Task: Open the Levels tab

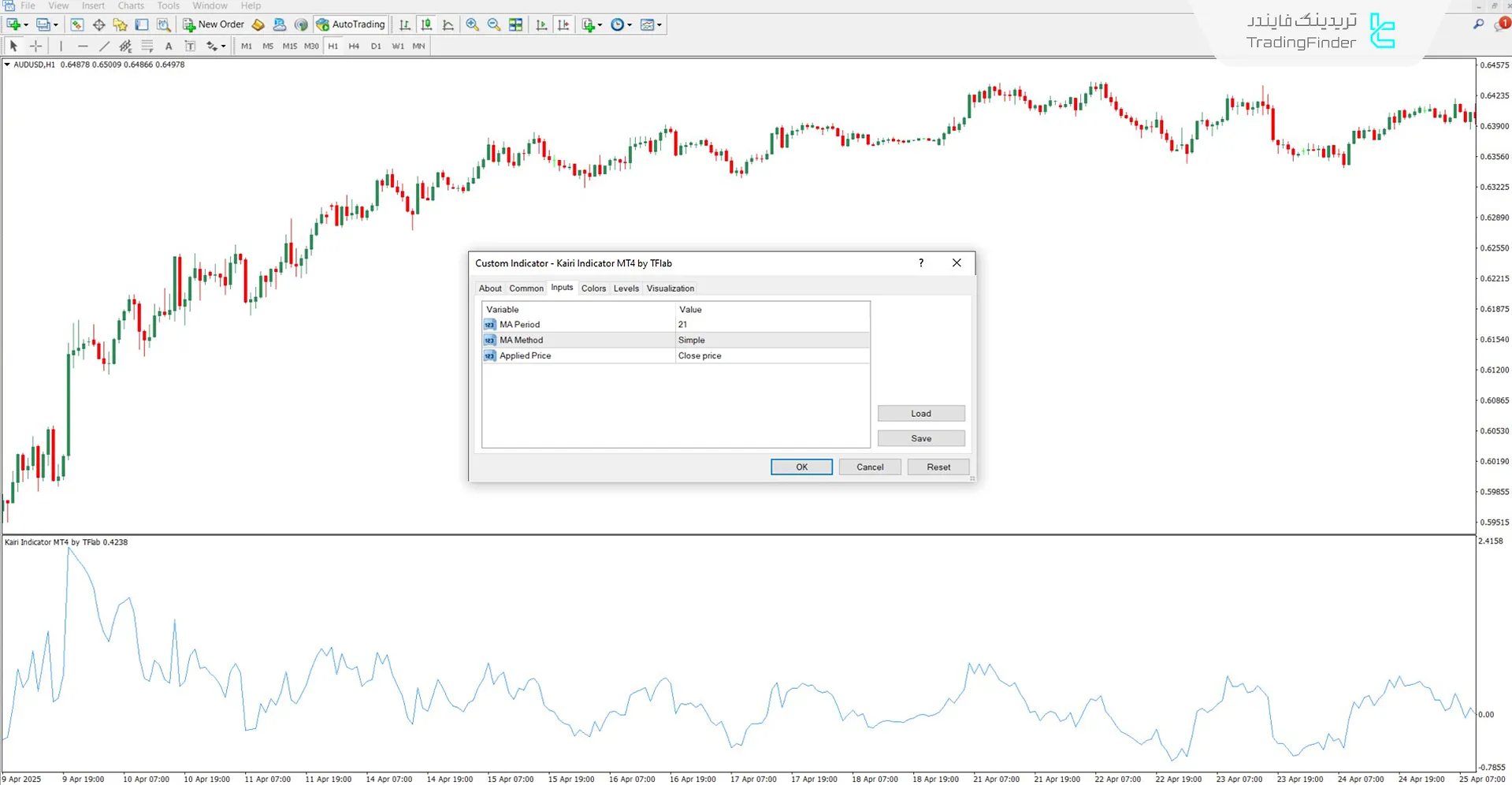Action: pyautogui.click(x=626, y=288)
